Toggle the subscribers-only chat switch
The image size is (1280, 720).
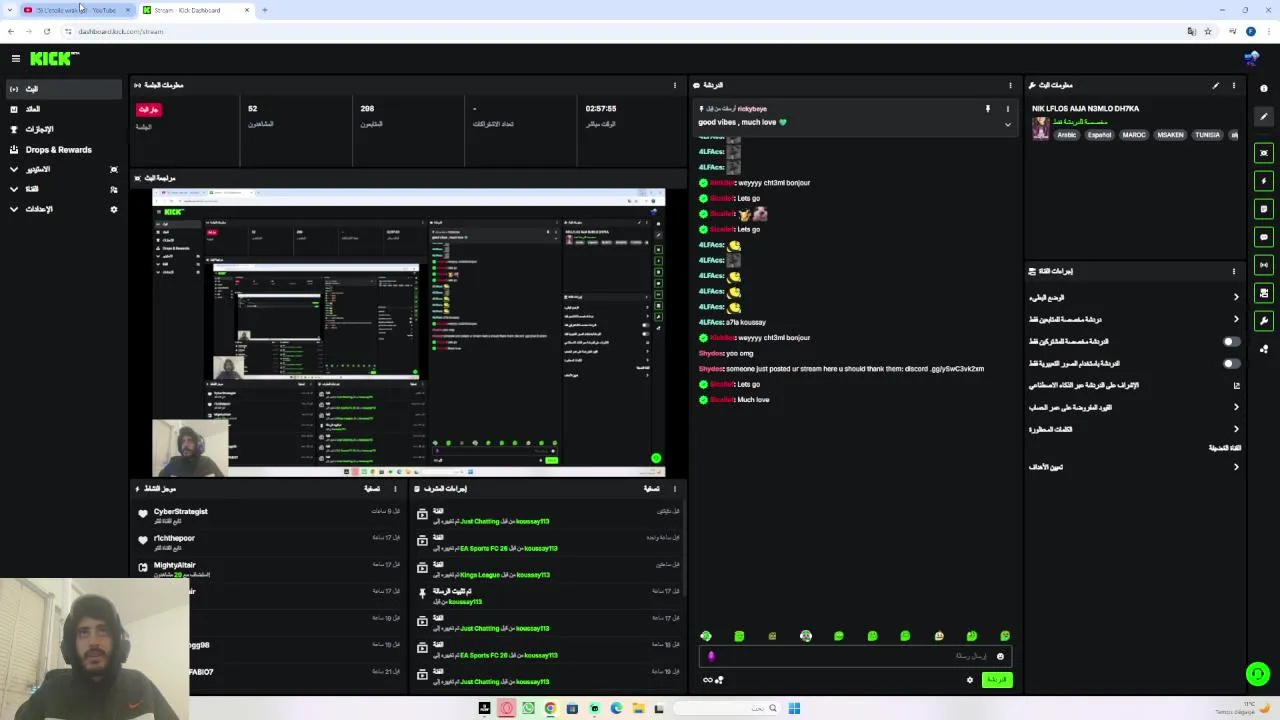coord(1231,341)
